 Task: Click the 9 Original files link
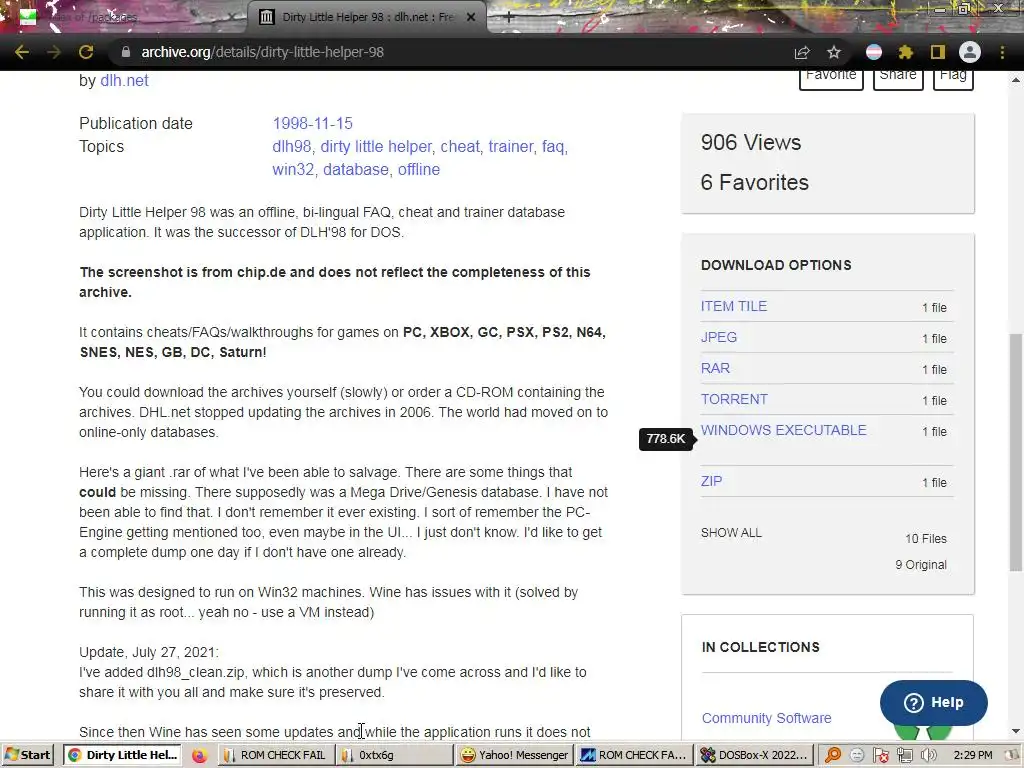point(921,565)
